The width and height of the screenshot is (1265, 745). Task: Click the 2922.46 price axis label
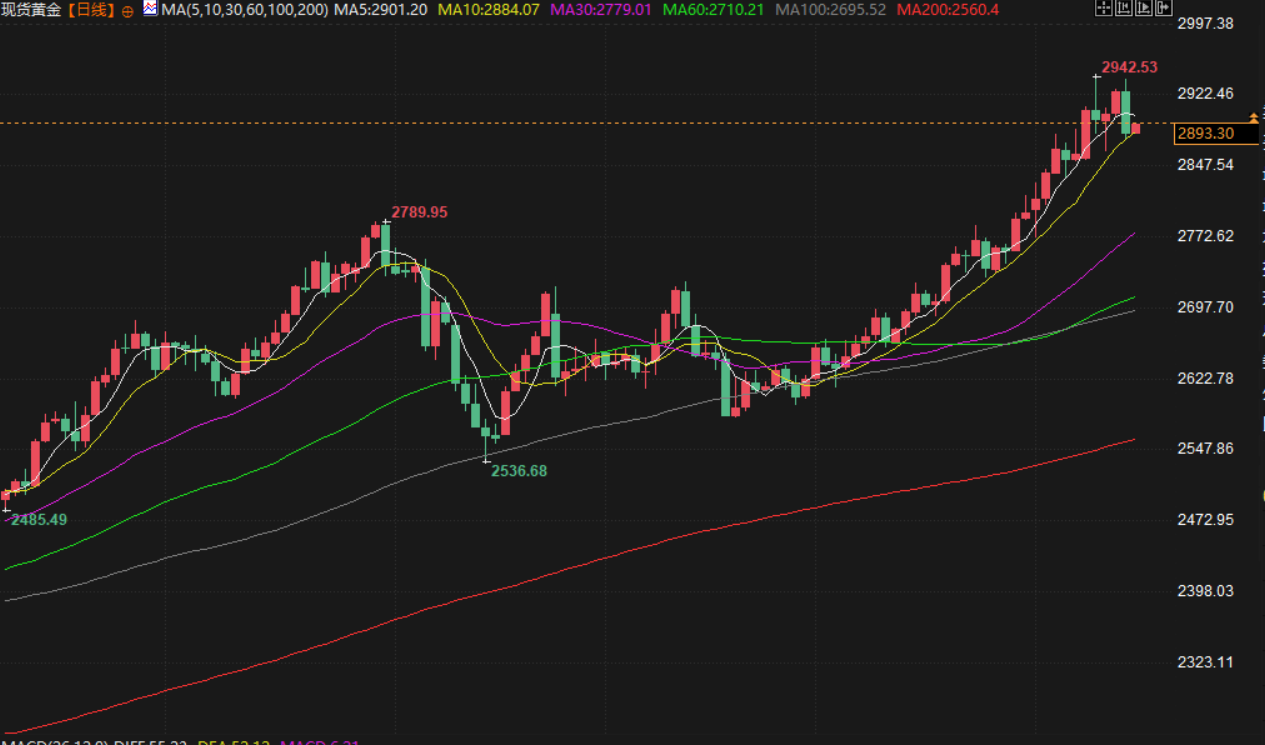(x=1205, y=93)
